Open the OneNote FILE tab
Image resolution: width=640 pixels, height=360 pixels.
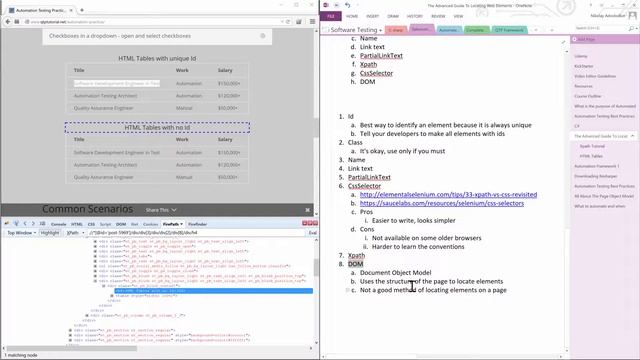coord(331,16)
